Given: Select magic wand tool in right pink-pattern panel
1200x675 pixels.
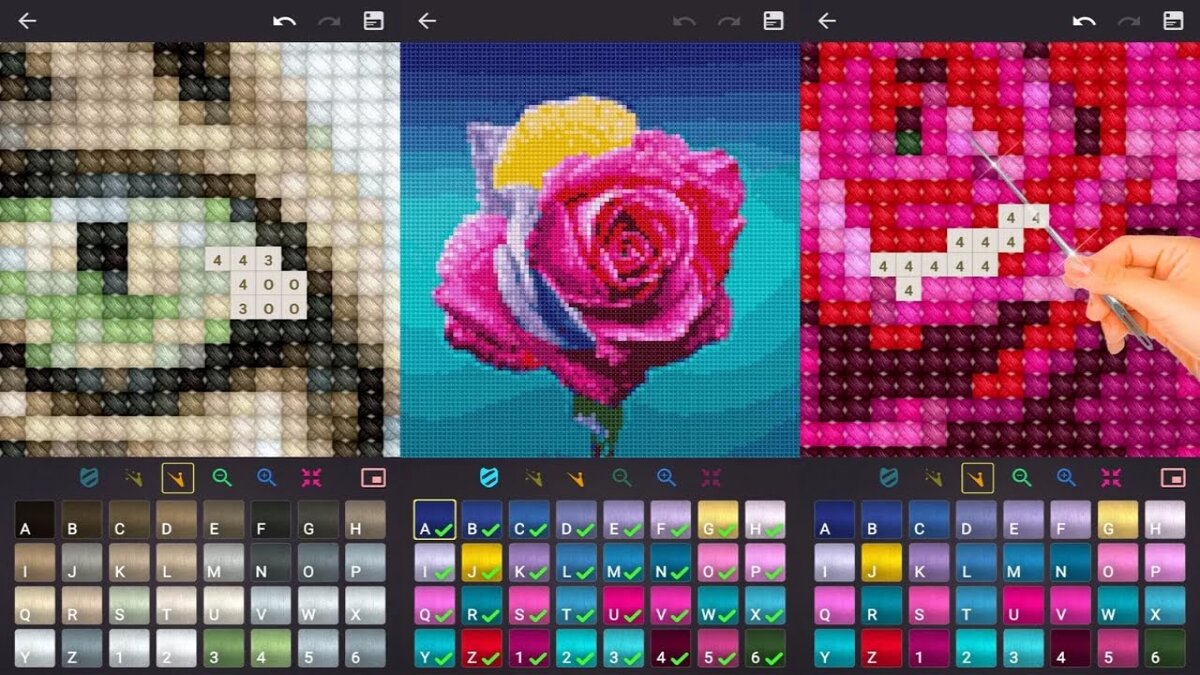Looking at the screenshot, I should pyautogui.click(x=933, y=478).
